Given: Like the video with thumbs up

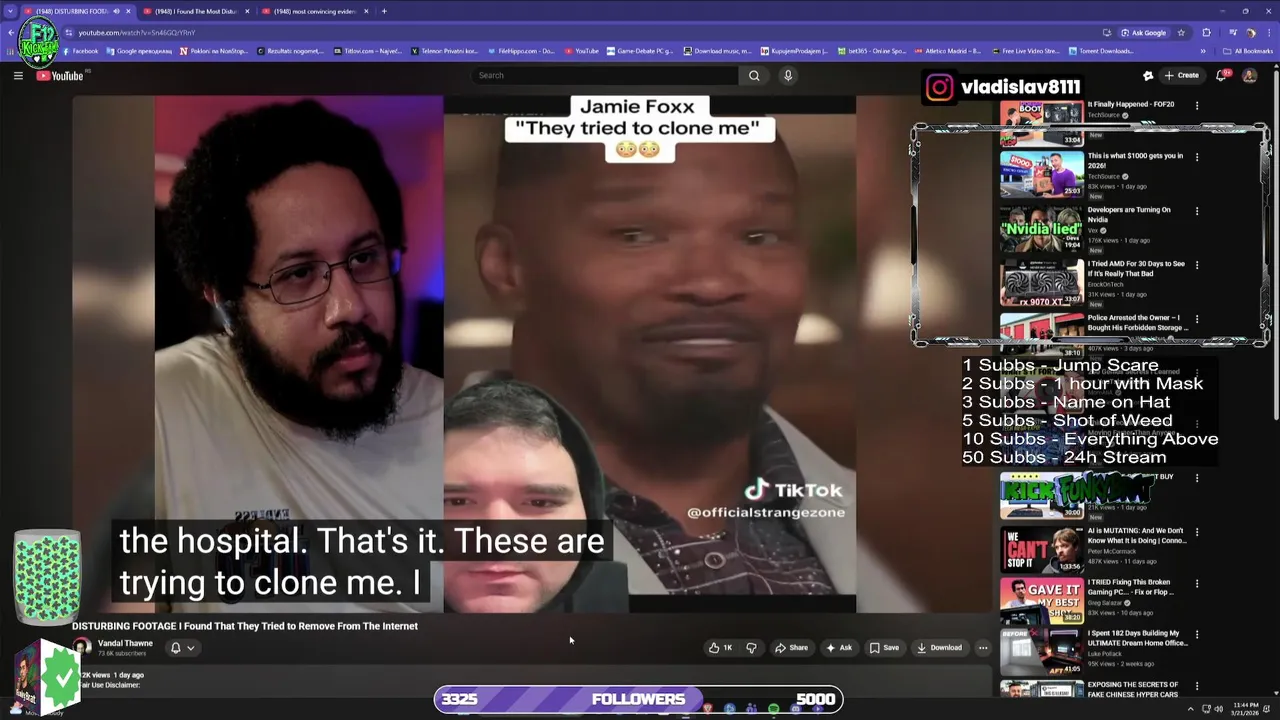Looking at the screenshot, I should 720,648.
